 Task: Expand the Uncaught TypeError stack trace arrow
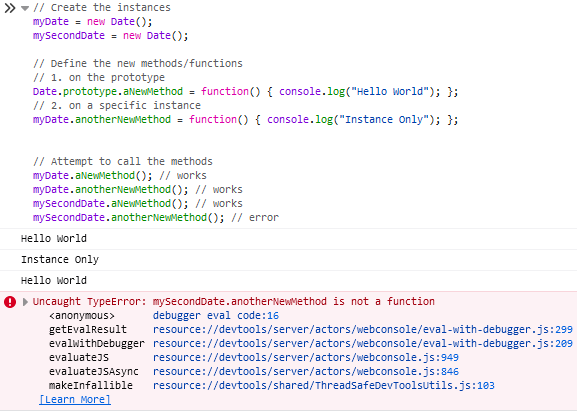pyautogui.click(x=25, y=302)
